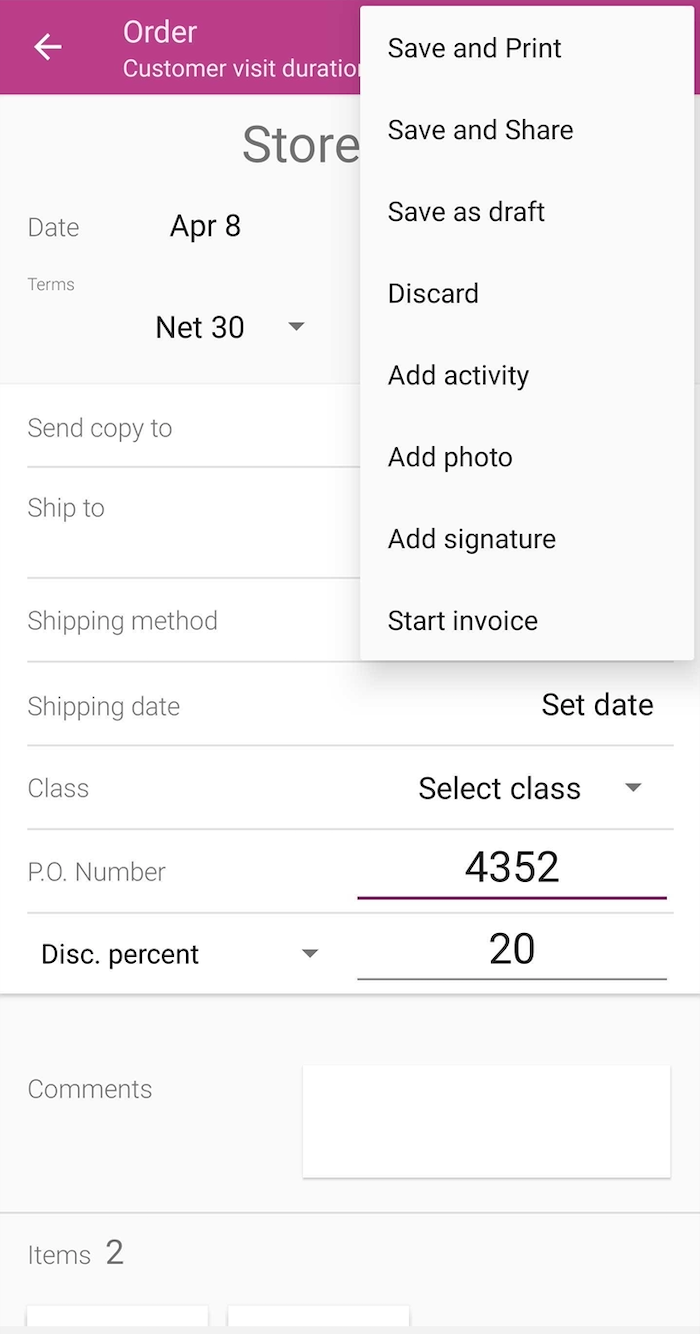
Task: Choose Save and Share
Action: 480,130
